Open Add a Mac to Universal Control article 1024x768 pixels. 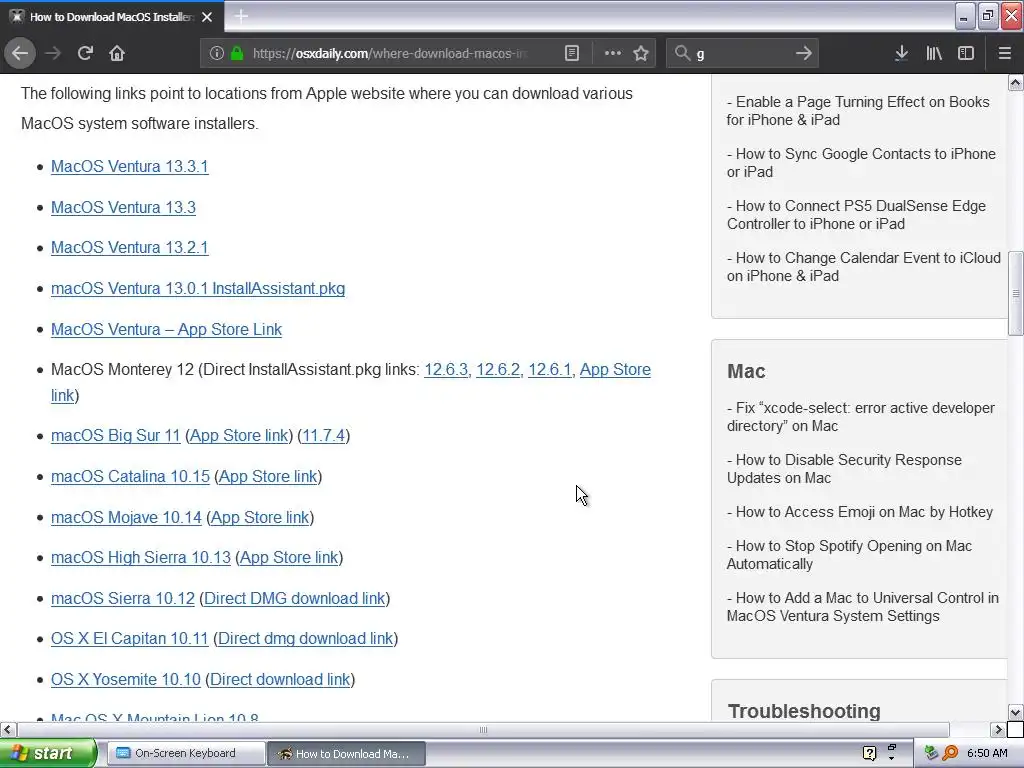click(863, 607)
